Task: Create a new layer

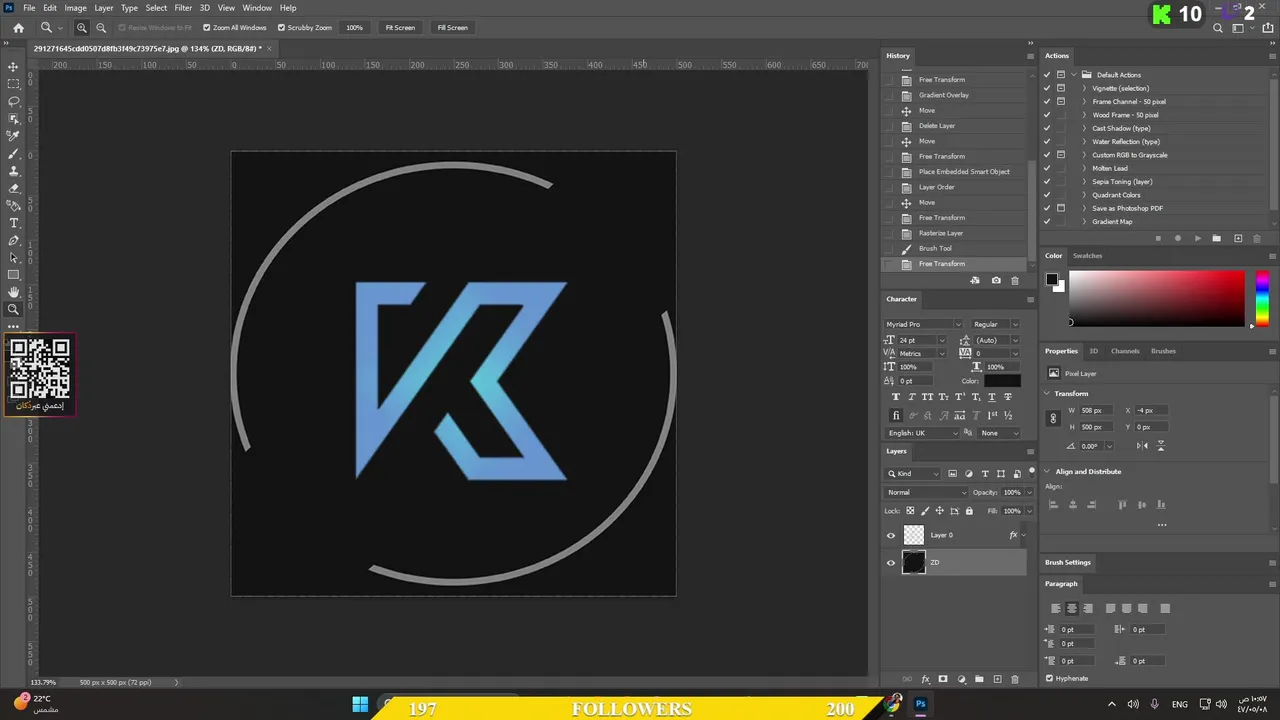Action: pos(997,679)
